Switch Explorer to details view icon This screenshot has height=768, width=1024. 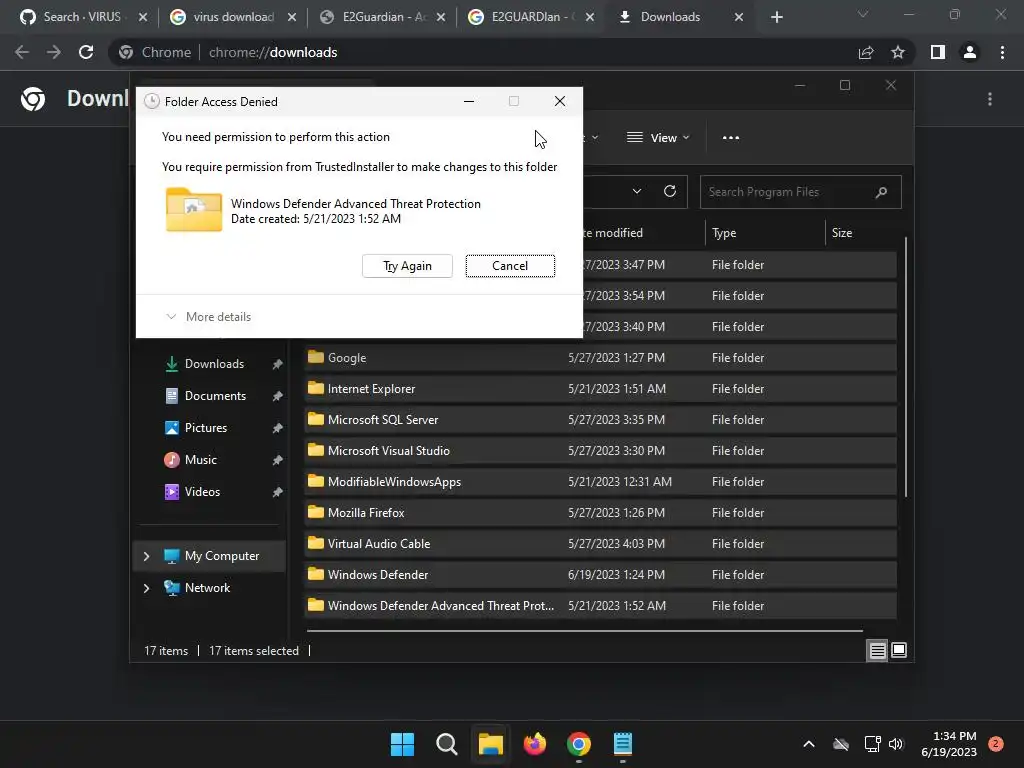877,650
